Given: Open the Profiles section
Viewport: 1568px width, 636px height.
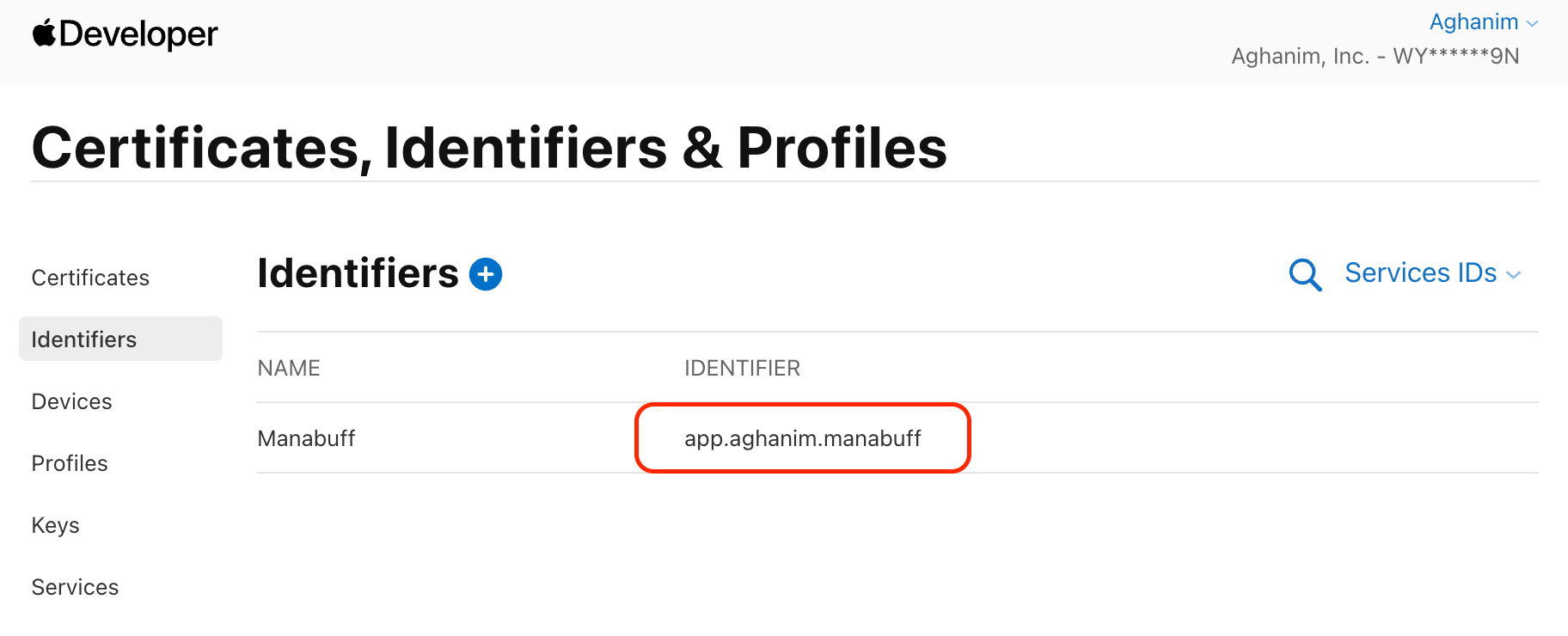Looking at the screenshot, I should click(x=69, y=462).
